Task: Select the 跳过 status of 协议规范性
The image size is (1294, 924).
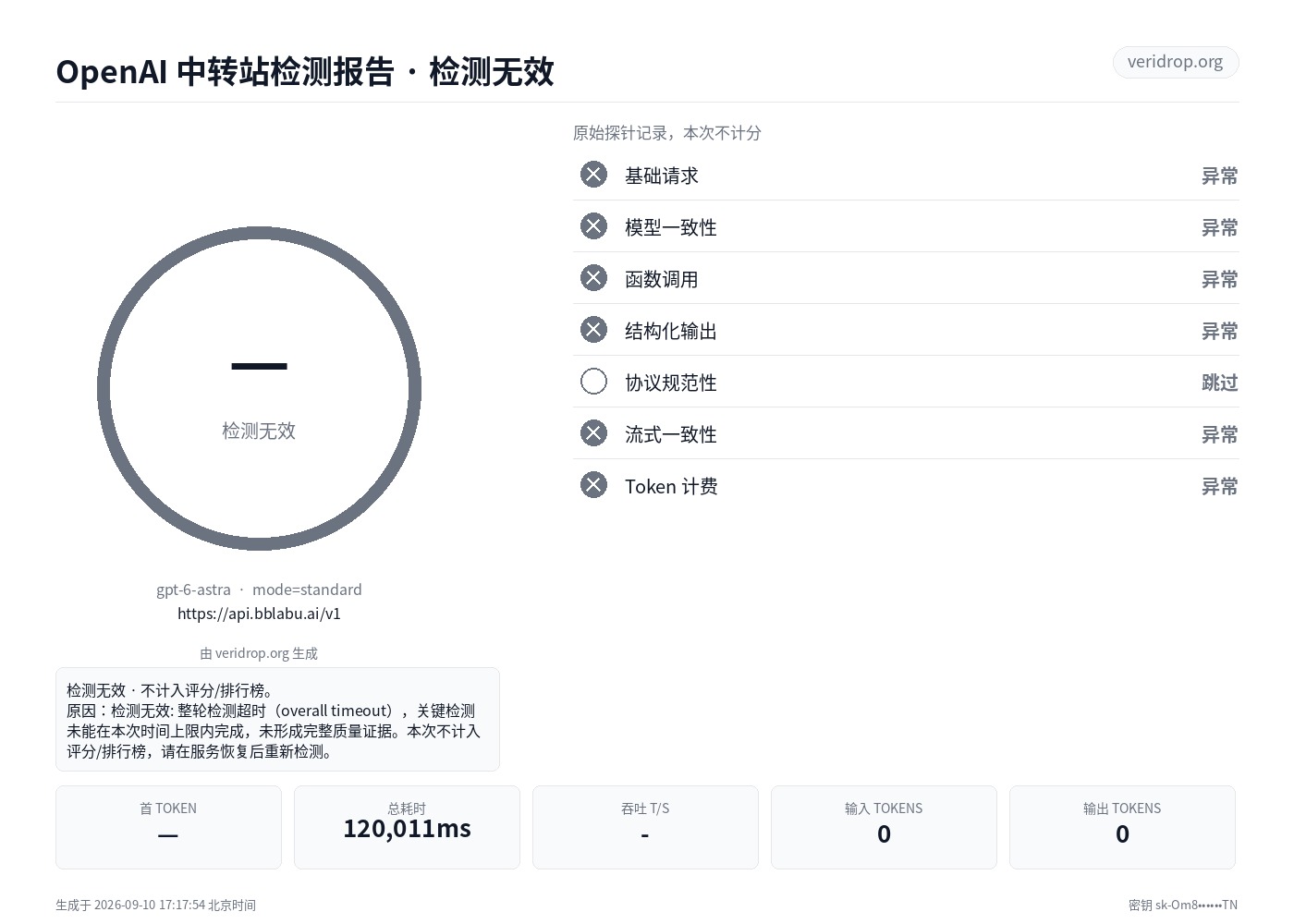Action: pos(1219,383)
